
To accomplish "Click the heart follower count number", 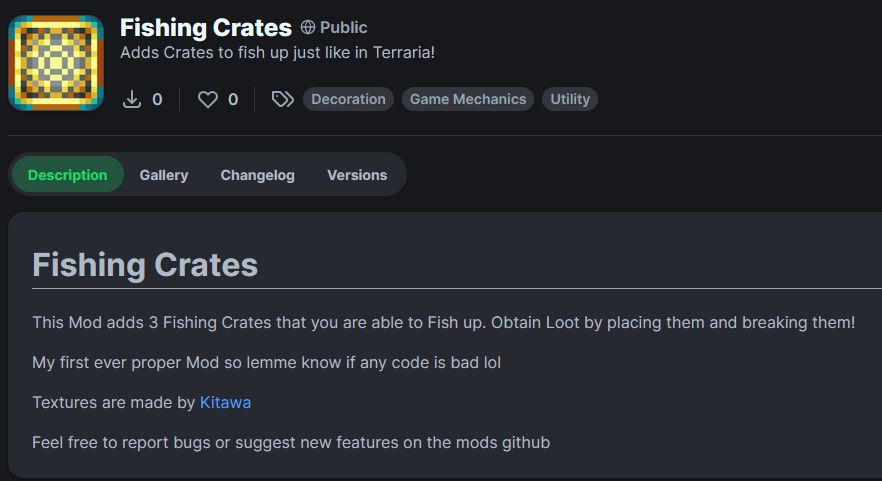I will pos(233,100).
